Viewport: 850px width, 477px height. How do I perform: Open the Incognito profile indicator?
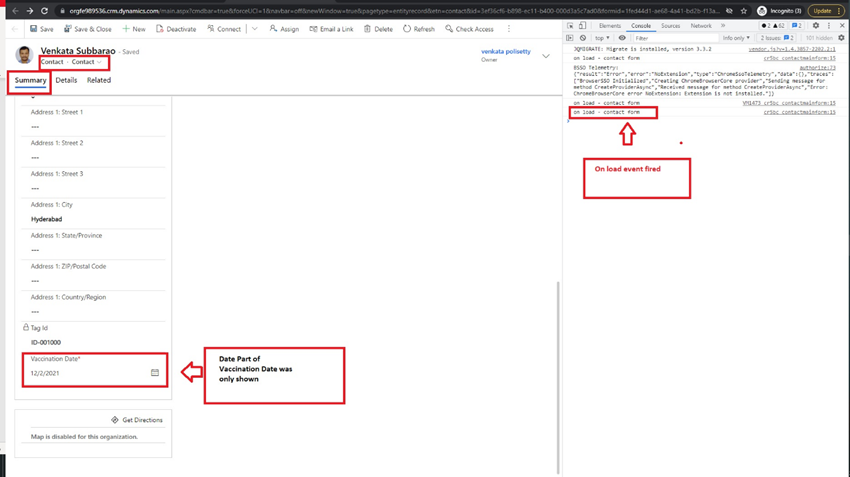click(x=779, y=11)
